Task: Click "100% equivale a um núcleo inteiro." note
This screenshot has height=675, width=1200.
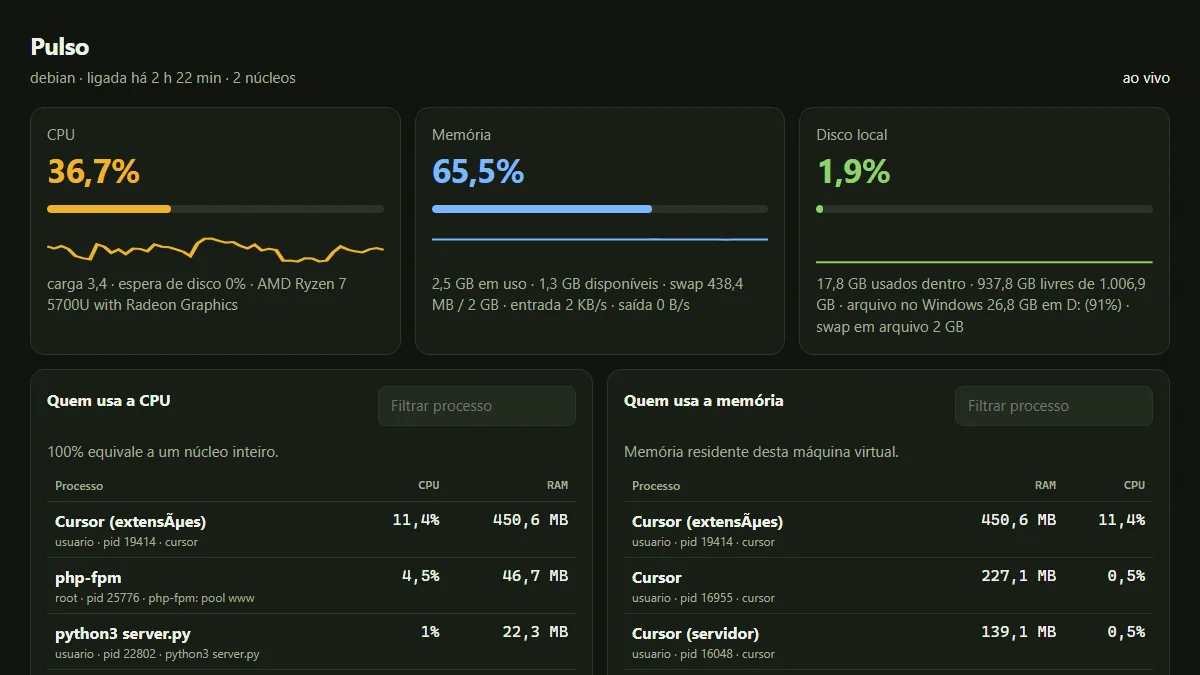Action: 163,452
